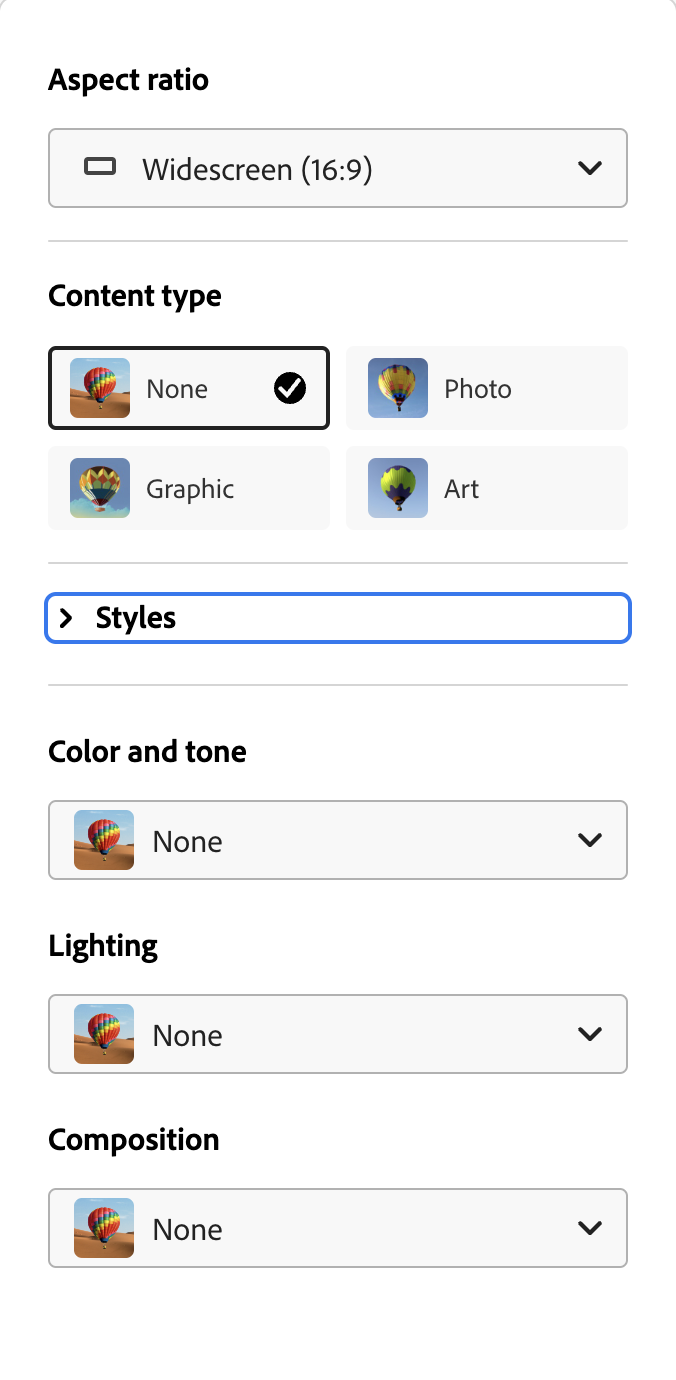Click the balloon icon in Lighting dropdown
This screenshot has width=676, height=1380.
(x=104, y=1034)
